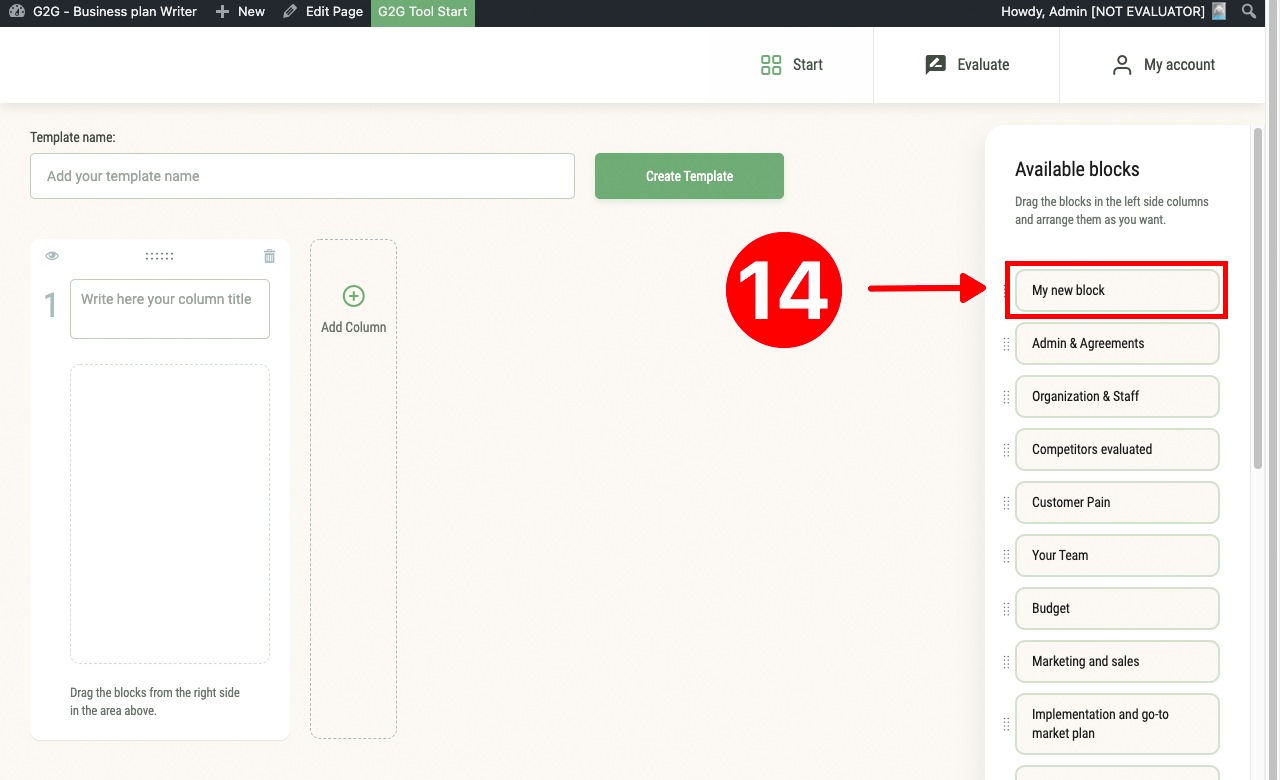Viewport: 1280px width, 780px height.
Task: Open G2G Tool Start admin item
Action: (423, 12)
